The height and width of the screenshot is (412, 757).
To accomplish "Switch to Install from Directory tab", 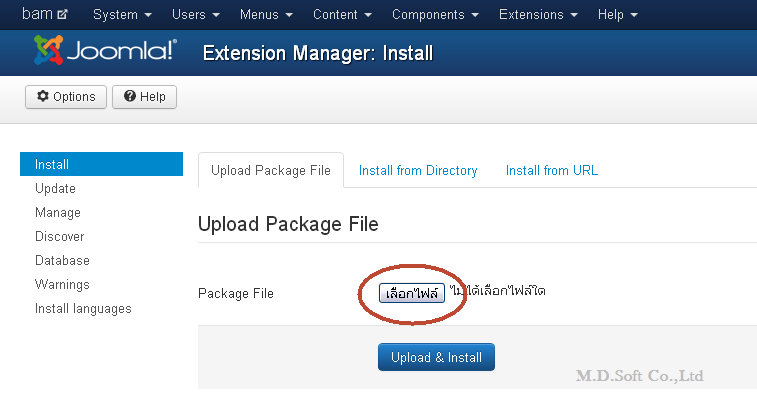I will 418,170.
